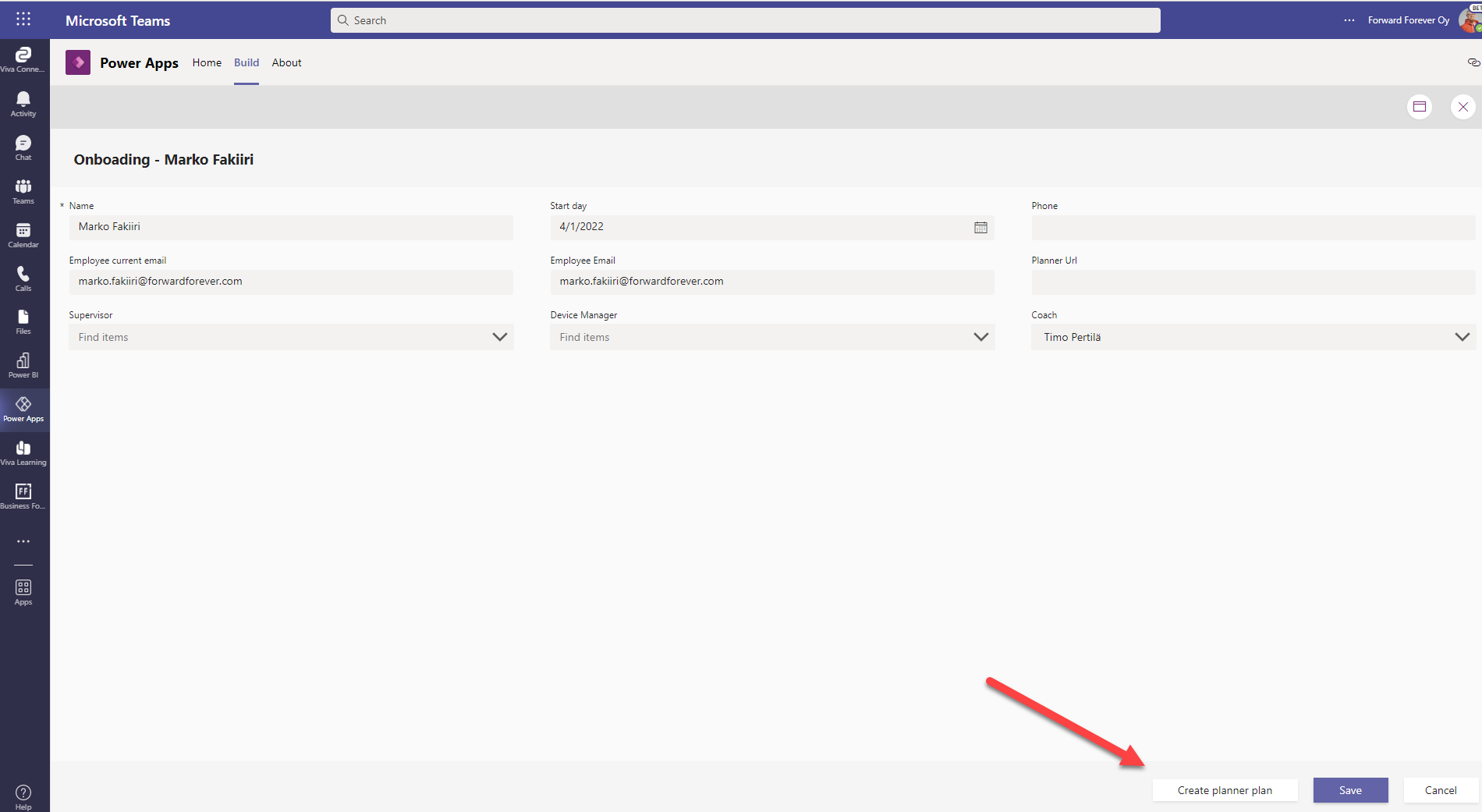Open the Calendar app in sidebar
Screen dimensions: 1482x812
point(23,234)
